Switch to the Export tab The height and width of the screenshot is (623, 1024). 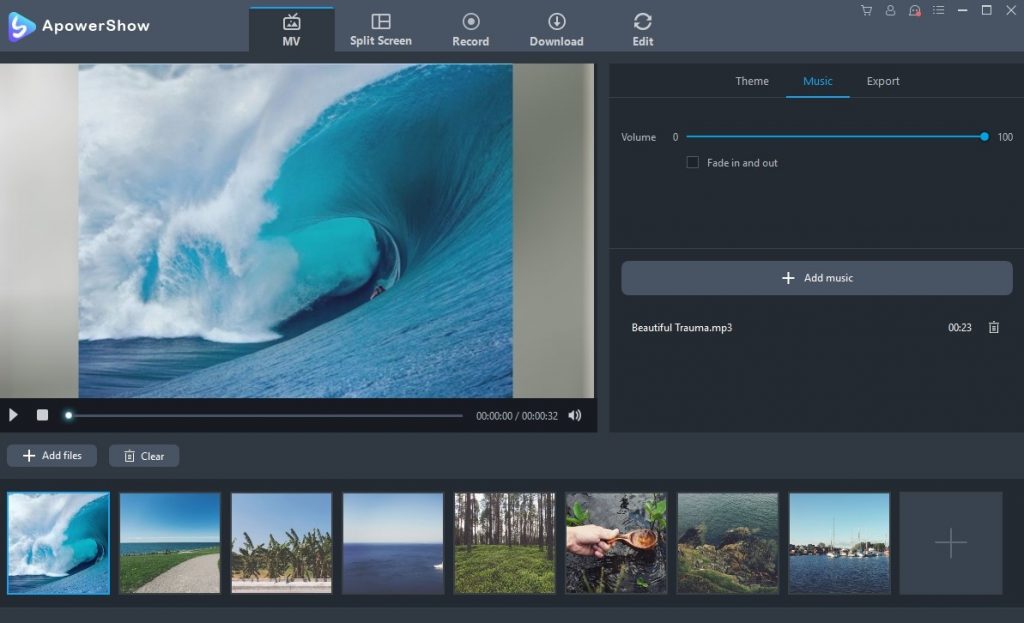pyautogui.click(x=883, y=81)
